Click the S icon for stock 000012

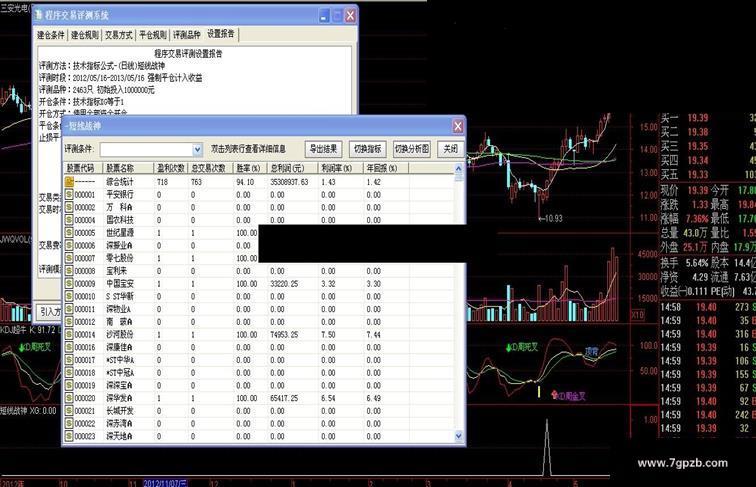pos(69,322)
